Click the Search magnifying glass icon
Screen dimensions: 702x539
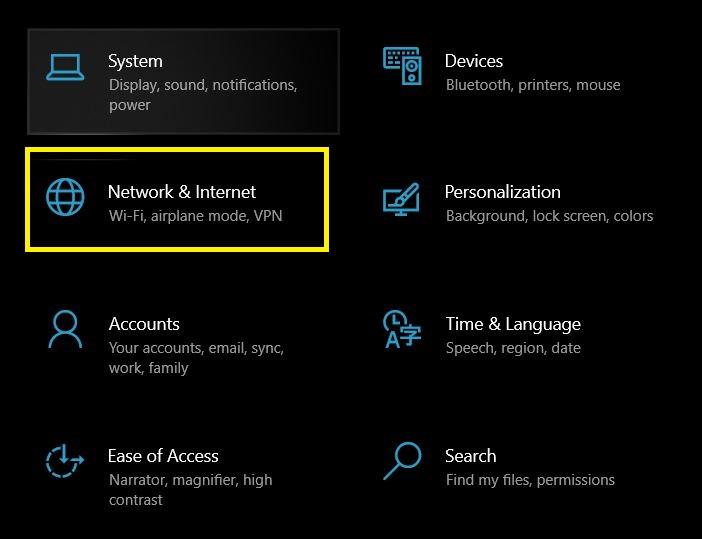402,460
